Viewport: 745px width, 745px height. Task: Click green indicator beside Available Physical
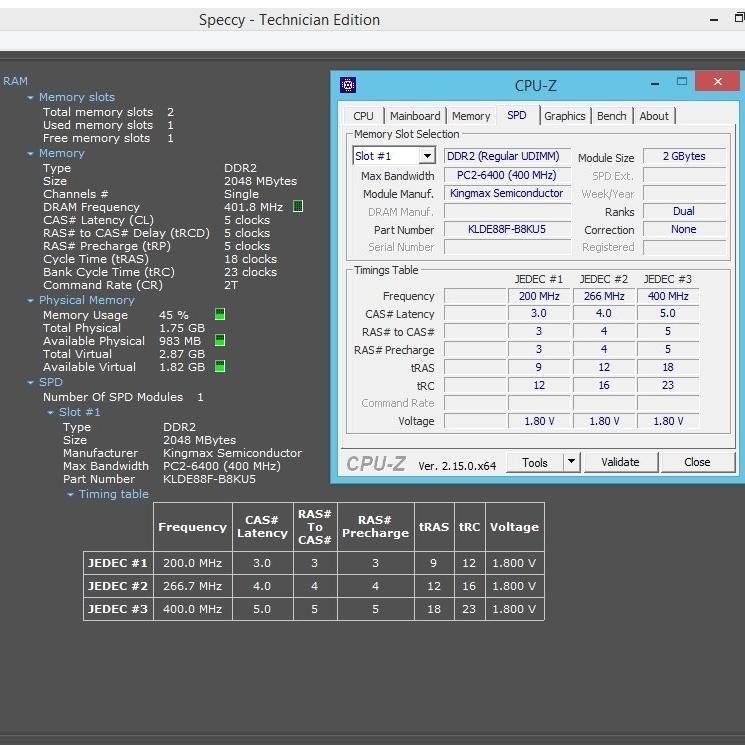point(220,340)
